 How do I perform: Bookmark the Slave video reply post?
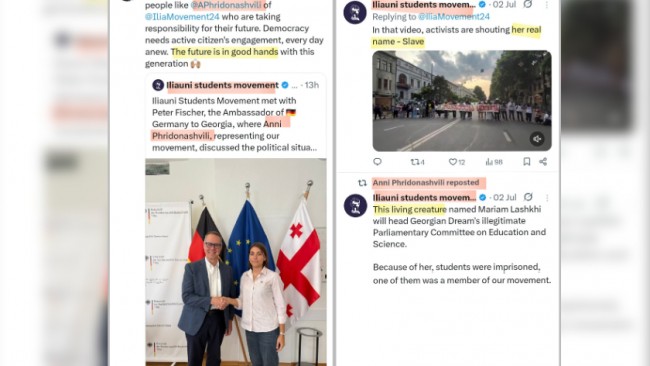tap(526, 162)
